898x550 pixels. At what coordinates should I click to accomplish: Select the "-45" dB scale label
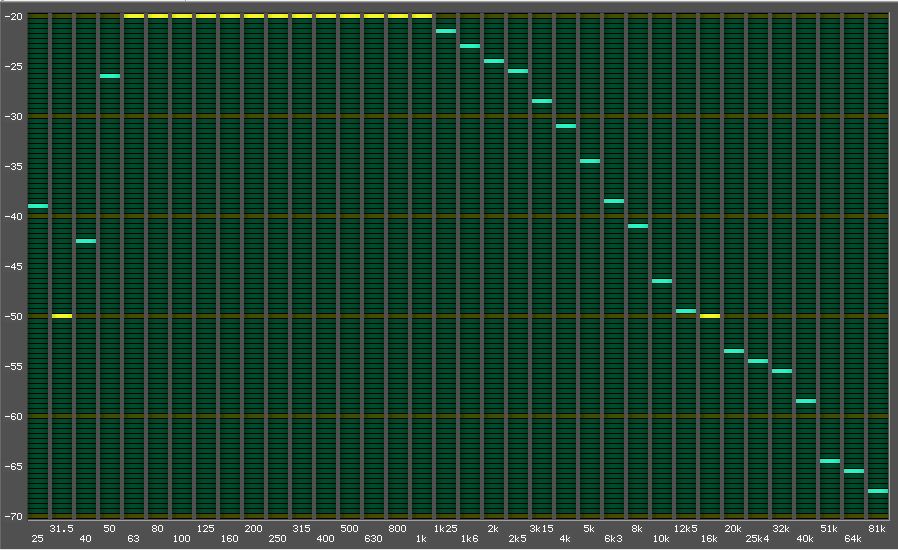[x=13, y=266]
